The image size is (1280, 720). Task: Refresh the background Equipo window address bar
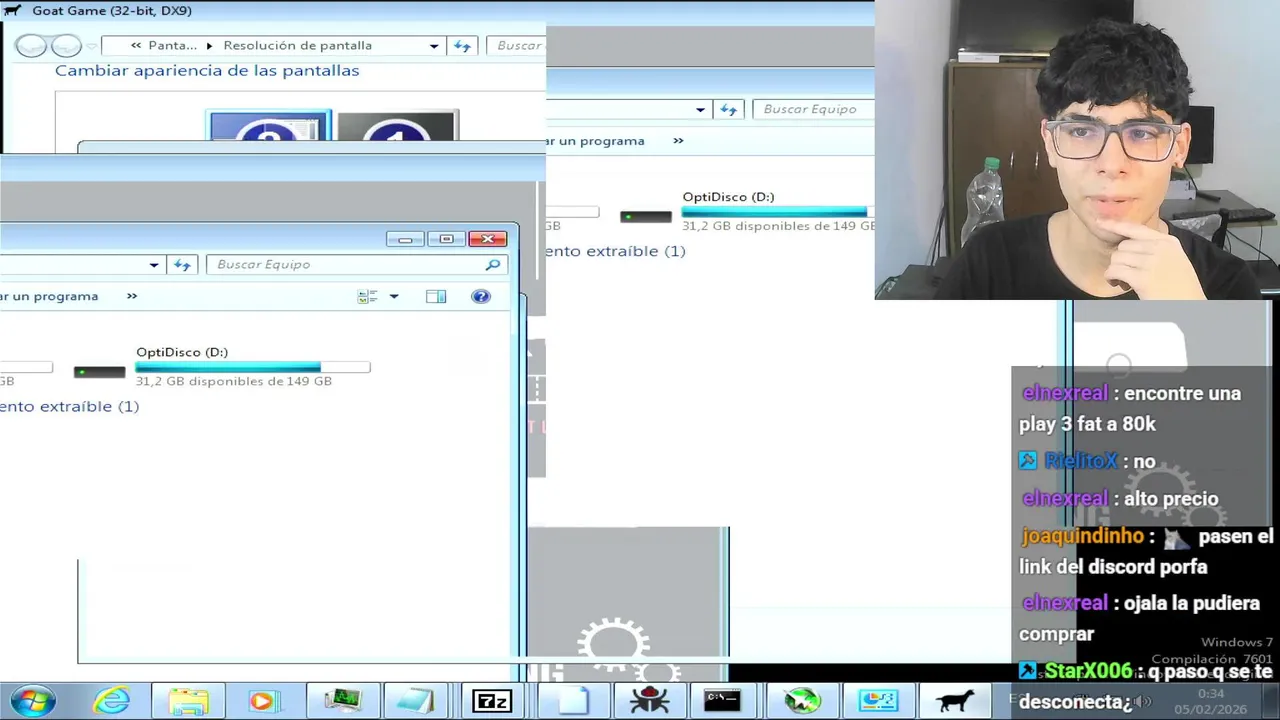point(729,110)
